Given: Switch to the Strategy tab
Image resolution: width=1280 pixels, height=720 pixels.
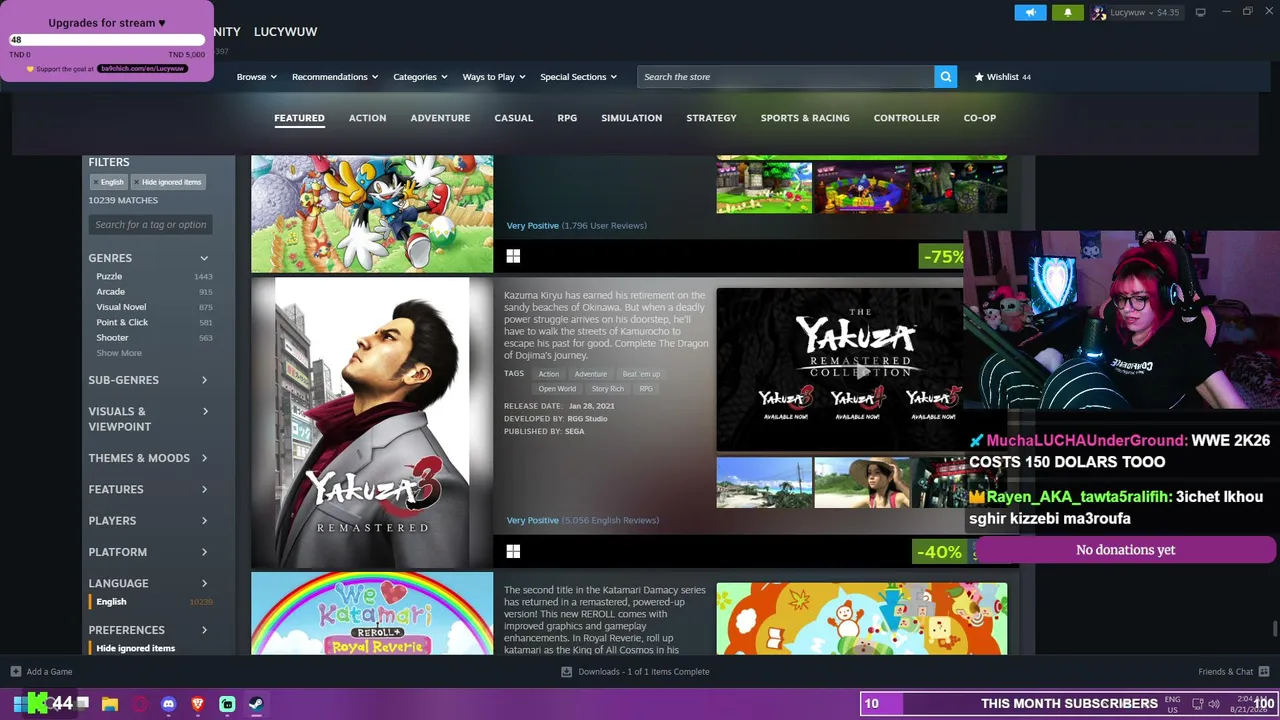Looking at the screenshot, I should 711,118.
